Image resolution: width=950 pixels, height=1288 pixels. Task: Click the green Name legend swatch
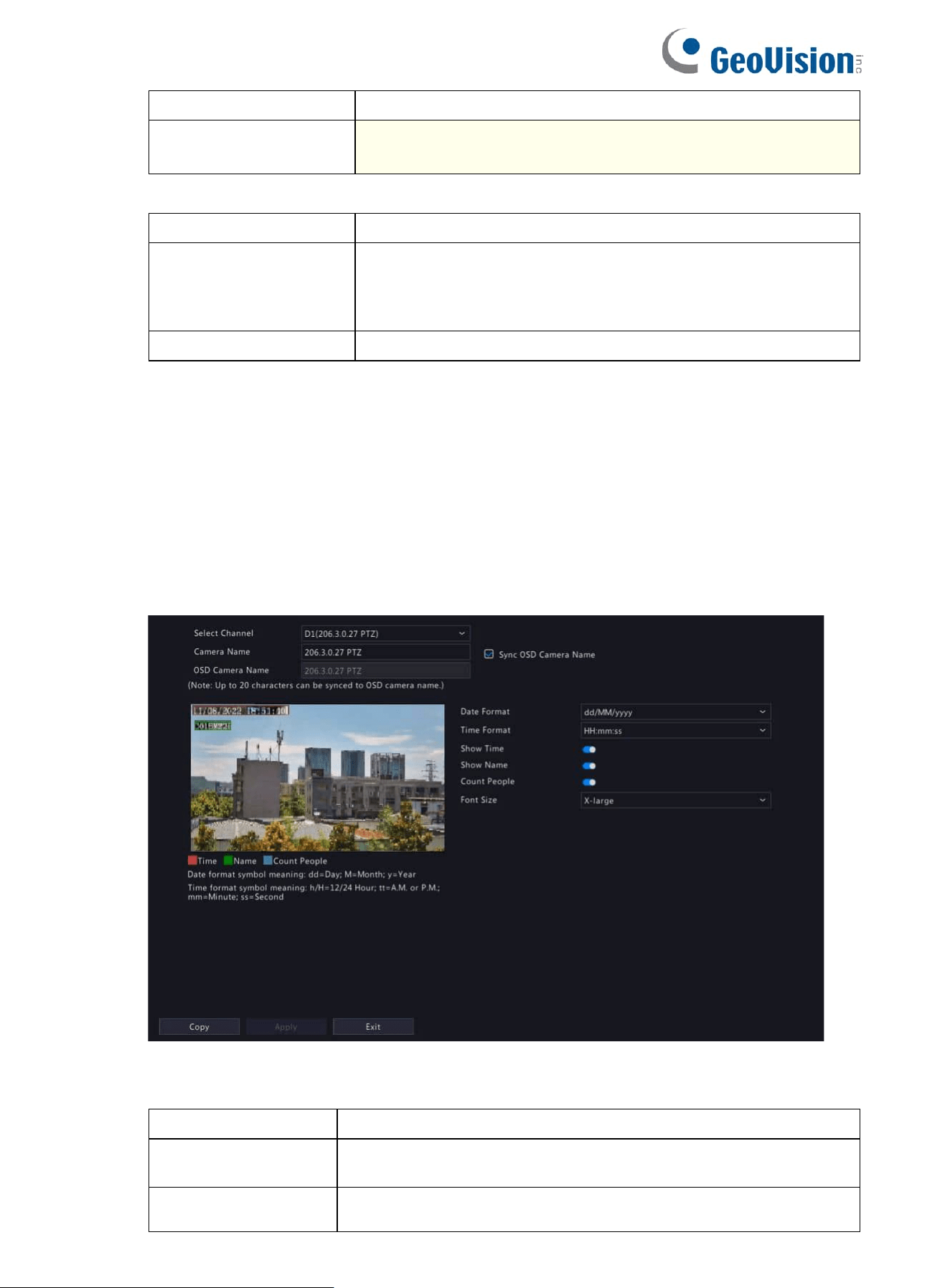(228, 861)
